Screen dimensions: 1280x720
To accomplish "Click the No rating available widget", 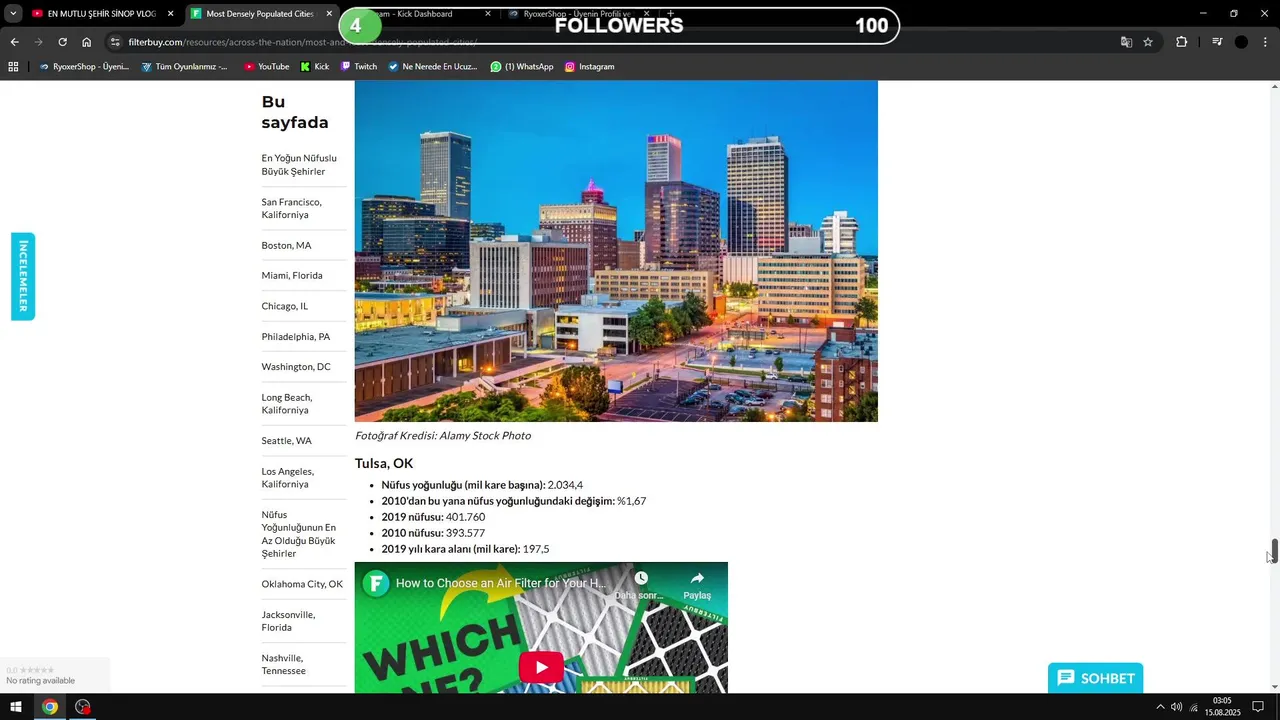I will (54, 675).
